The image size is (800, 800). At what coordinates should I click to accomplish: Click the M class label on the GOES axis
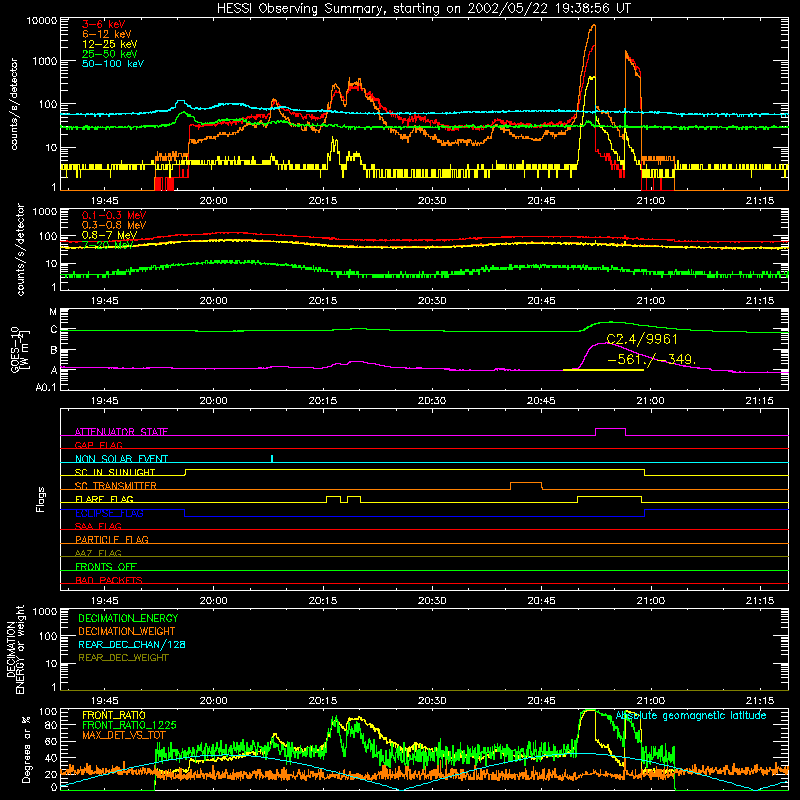tap(53, 312)
